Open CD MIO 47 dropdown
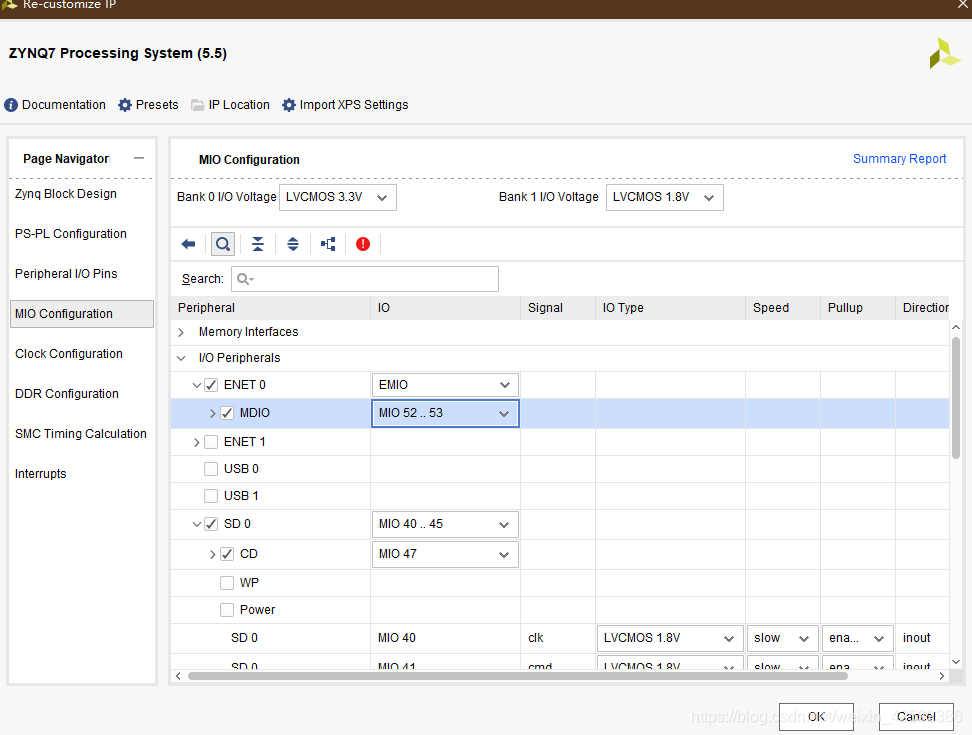The image size is (972, 735). pyautogui.click(x=445, y=554)
